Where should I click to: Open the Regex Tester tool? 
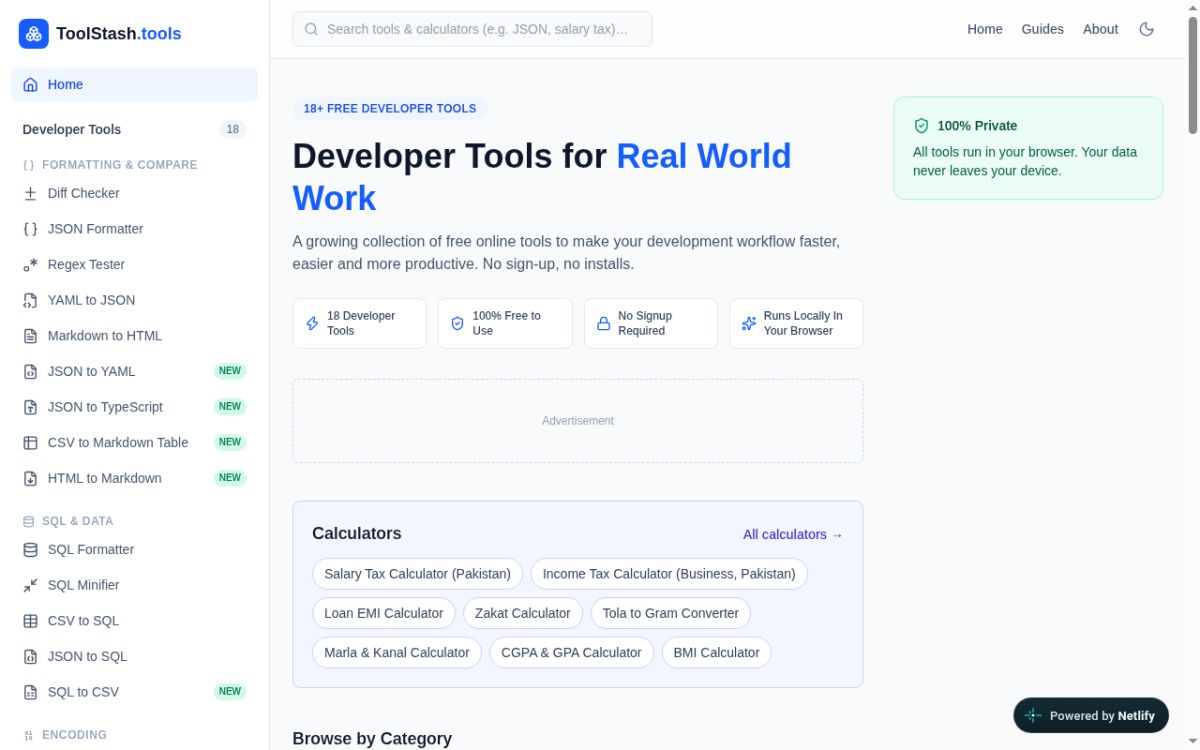(x=134, y=265)
